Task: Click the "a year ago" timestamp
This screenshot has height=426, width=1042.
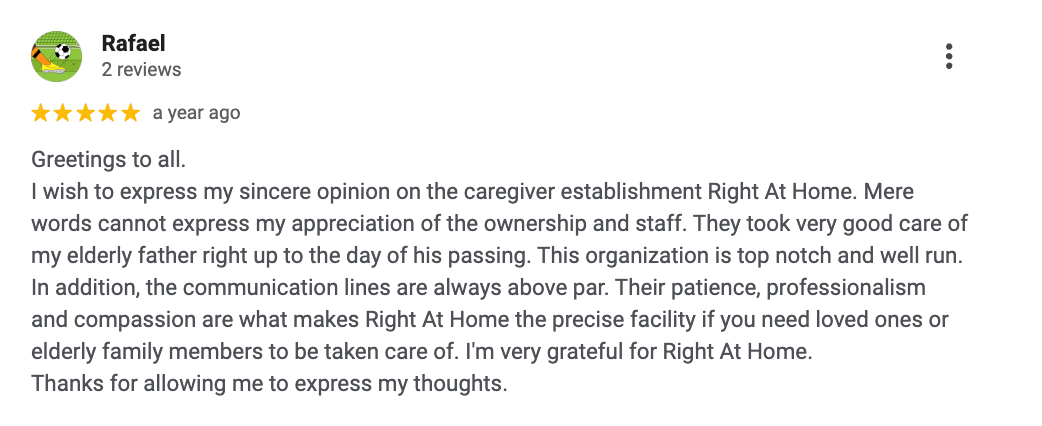Action: pyautogui.click(x=196, y=113)
